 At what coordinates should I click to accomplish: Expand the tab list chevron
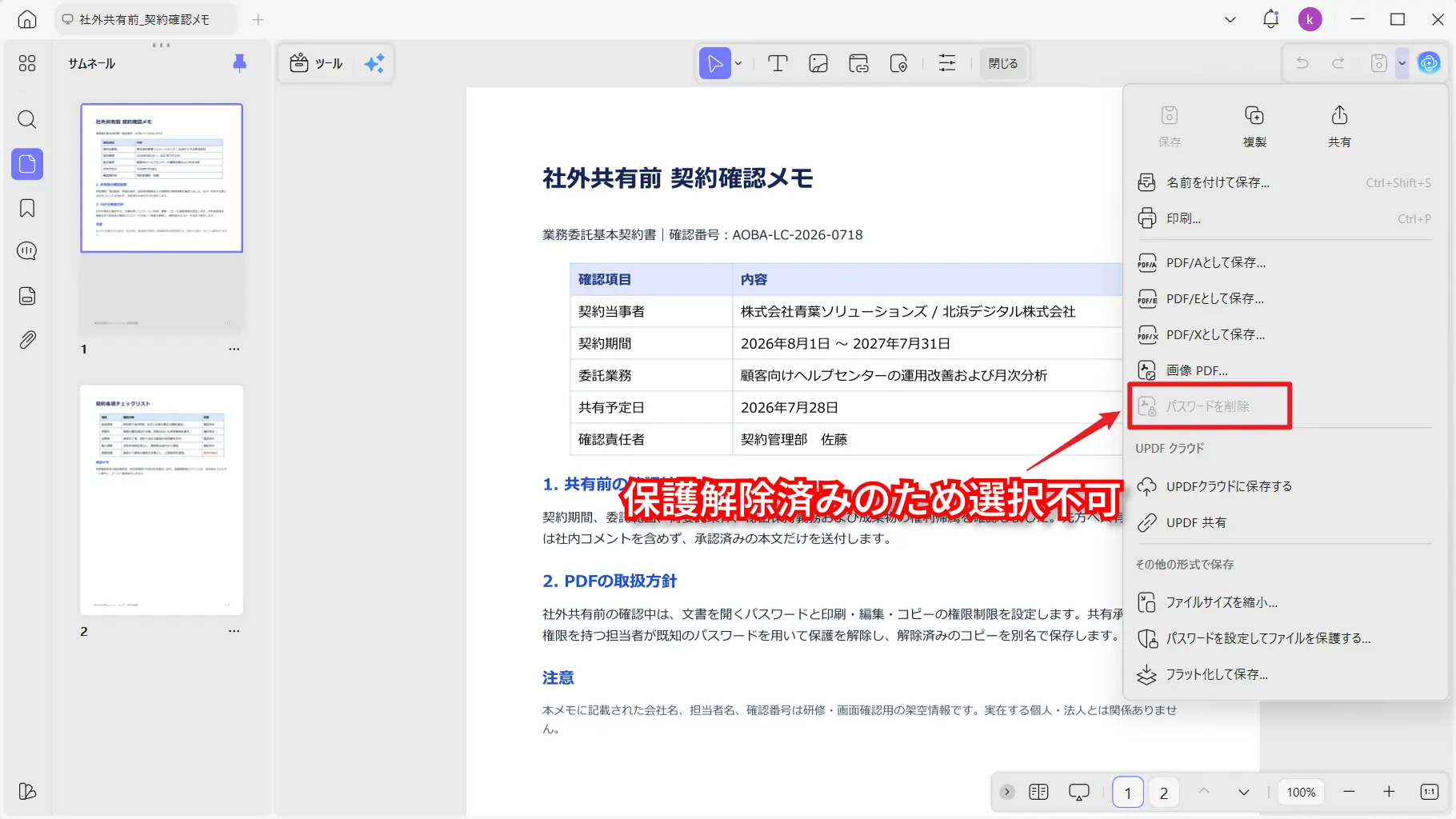tap(1230, 19)
